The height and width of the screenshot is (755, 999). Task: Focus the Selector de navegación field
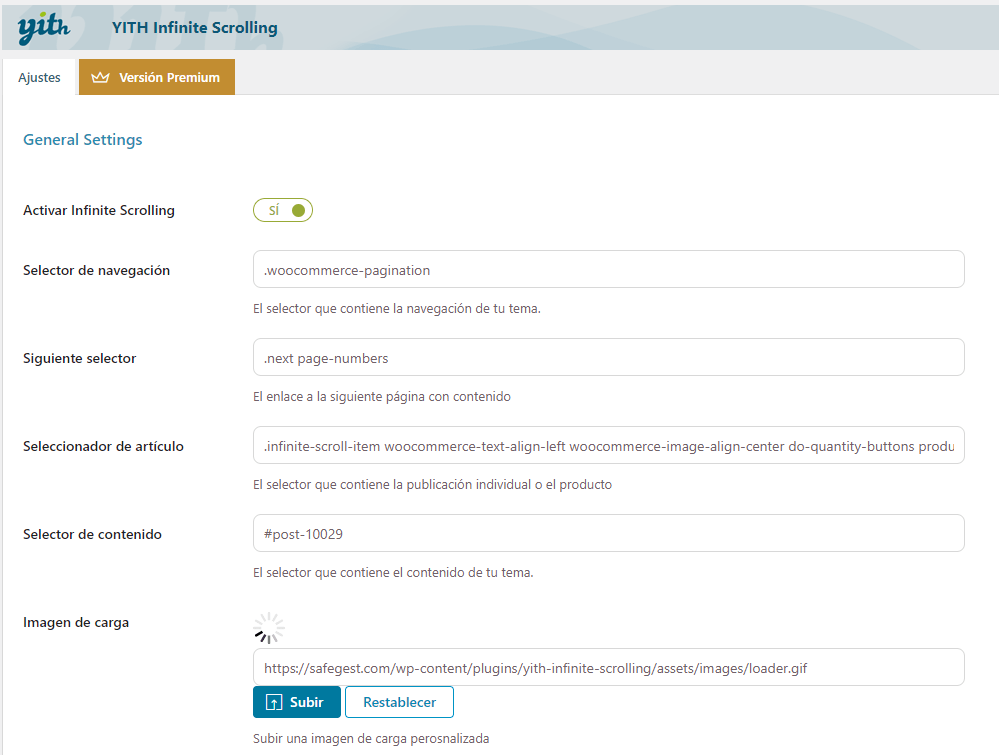point(608,269)
